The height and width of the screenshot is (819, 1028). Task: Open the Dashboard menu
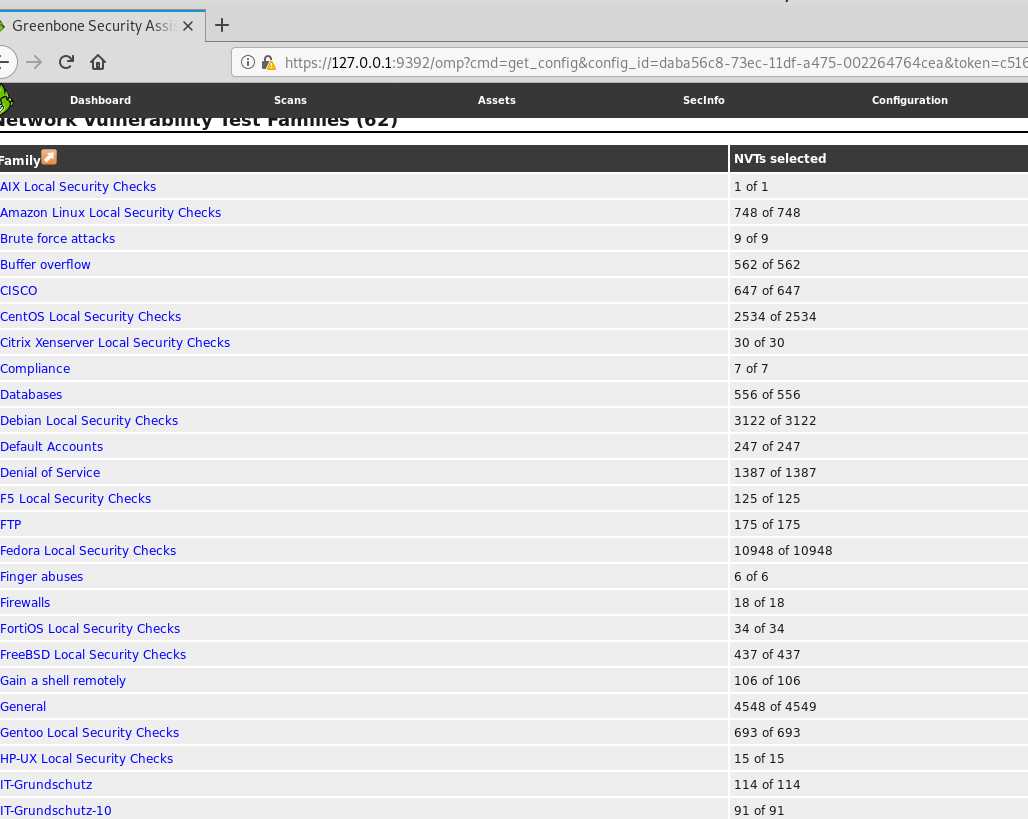point(100,100)
